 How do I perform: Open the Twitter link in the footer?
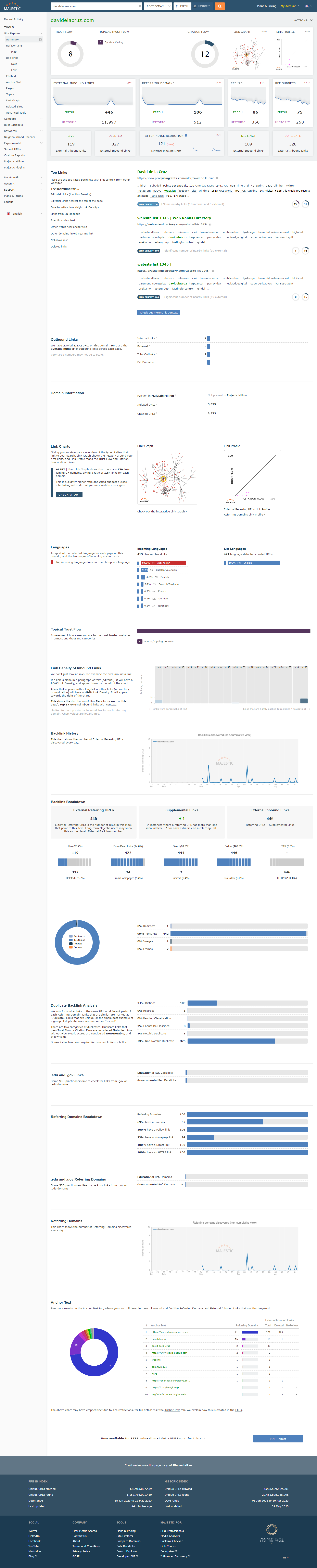point(33,1531)
